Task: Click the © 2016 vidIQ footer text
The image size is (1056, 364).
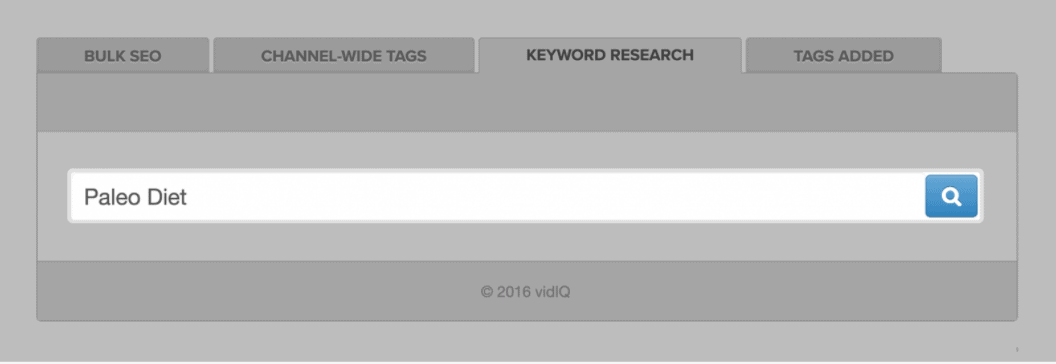Action: click(525, 292)
